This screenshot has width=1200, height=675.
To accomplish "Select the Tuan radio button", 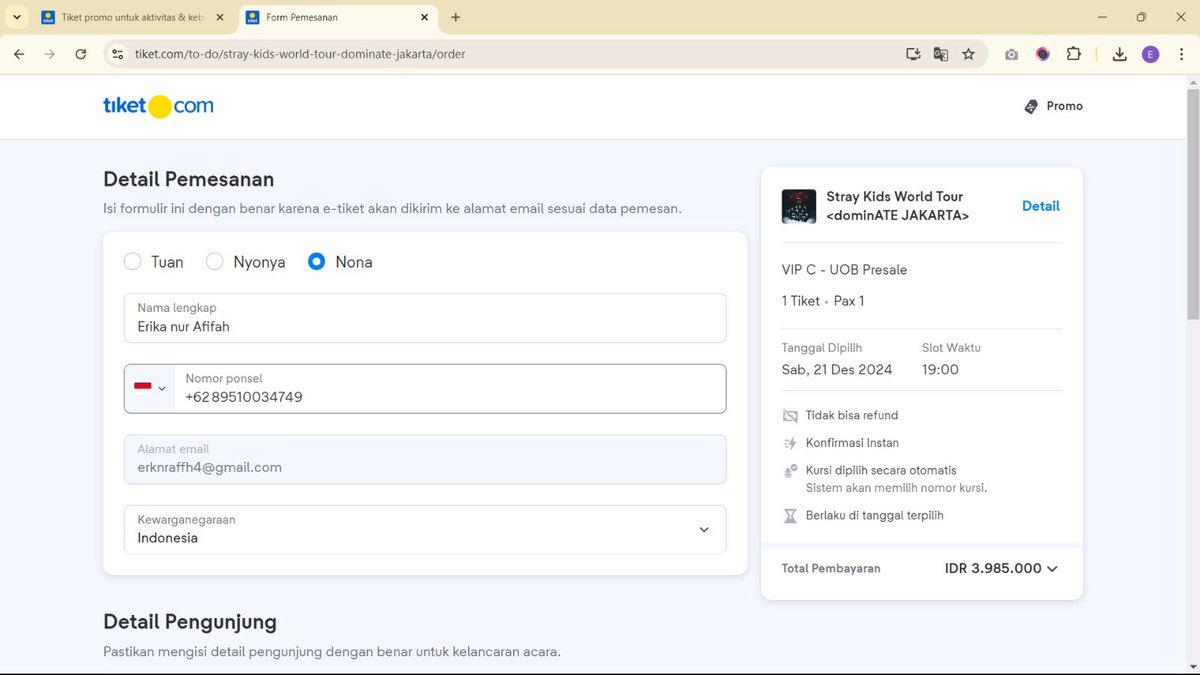I will point(132,262).
